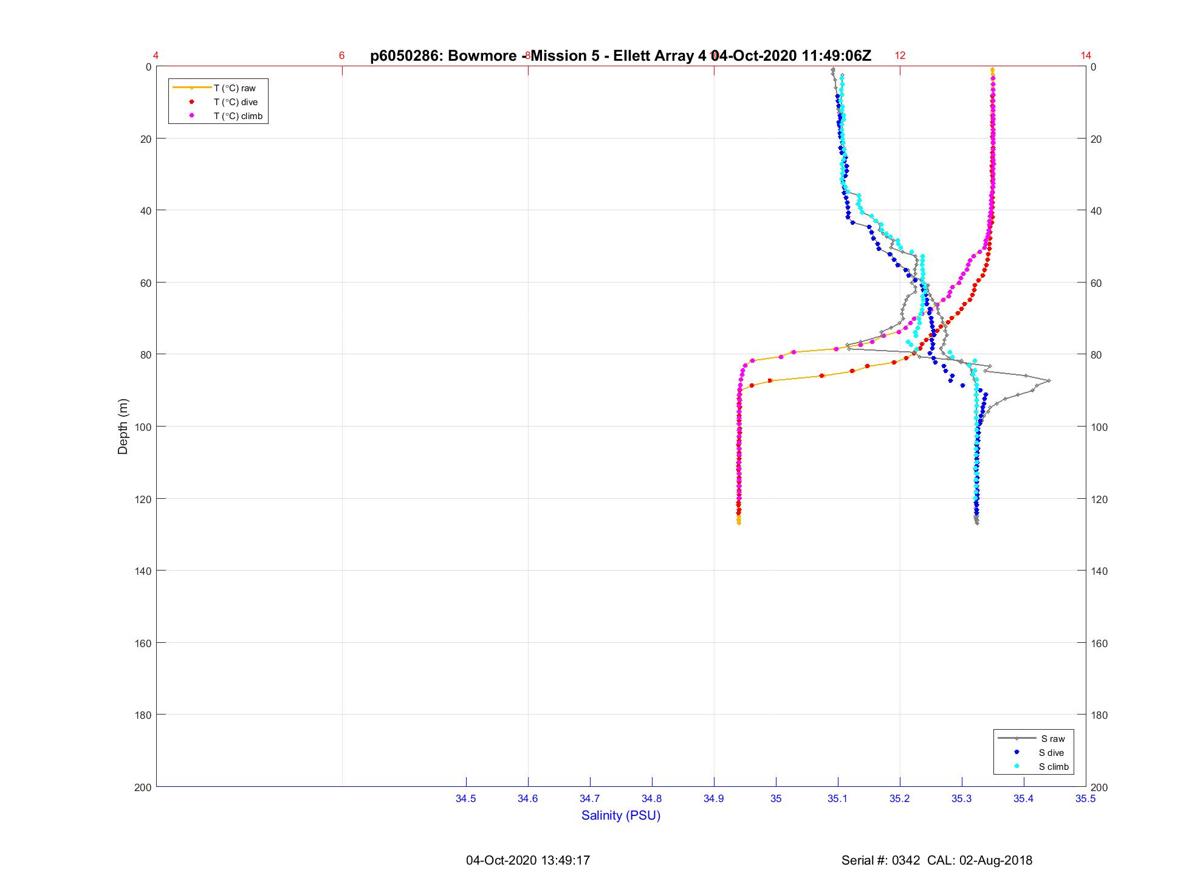Click the 'Salinity (PSU)' axis label

click(621, 816)
